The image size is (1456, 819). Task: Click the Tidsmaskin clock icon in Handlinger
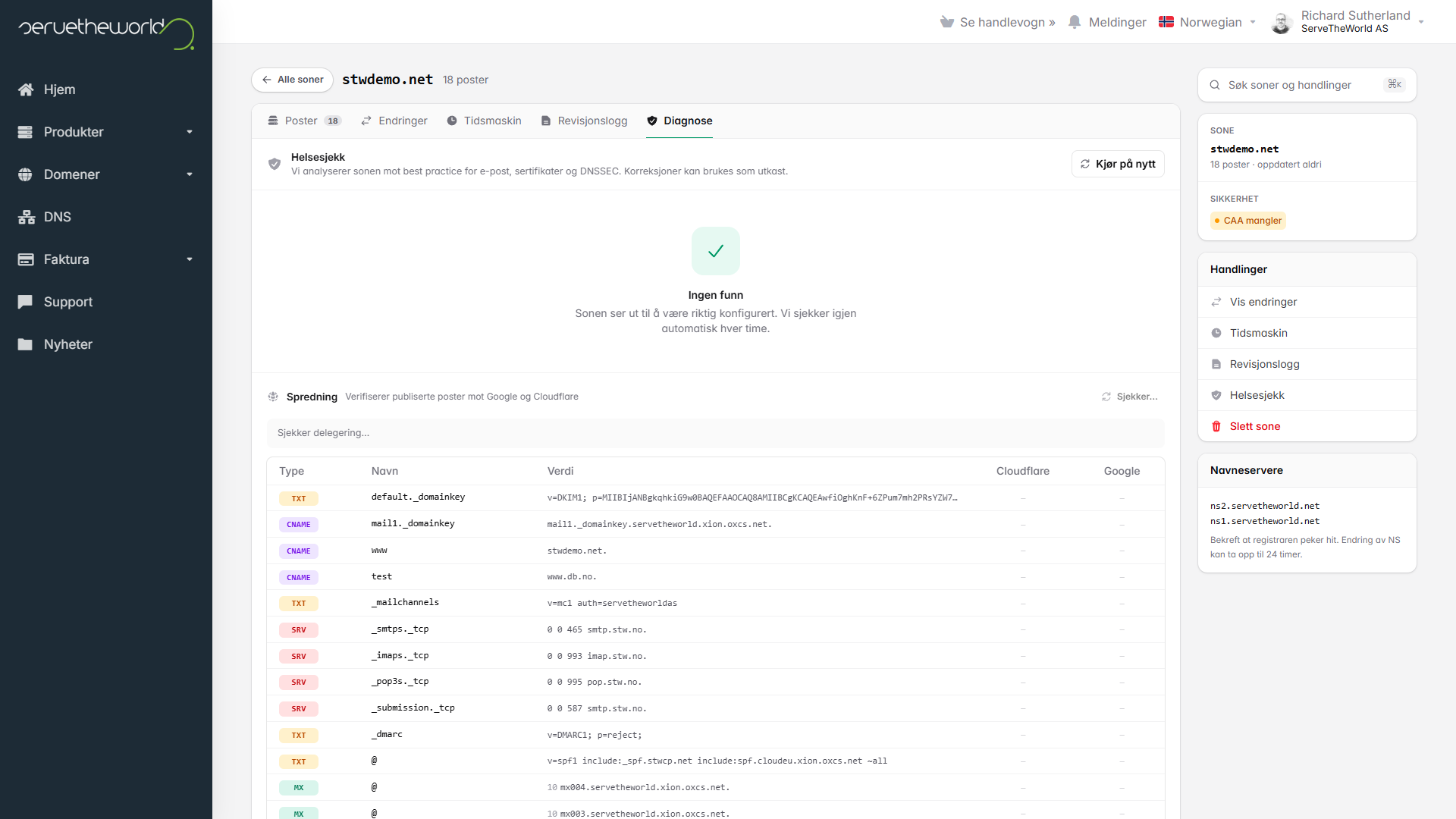(1216, 333)
